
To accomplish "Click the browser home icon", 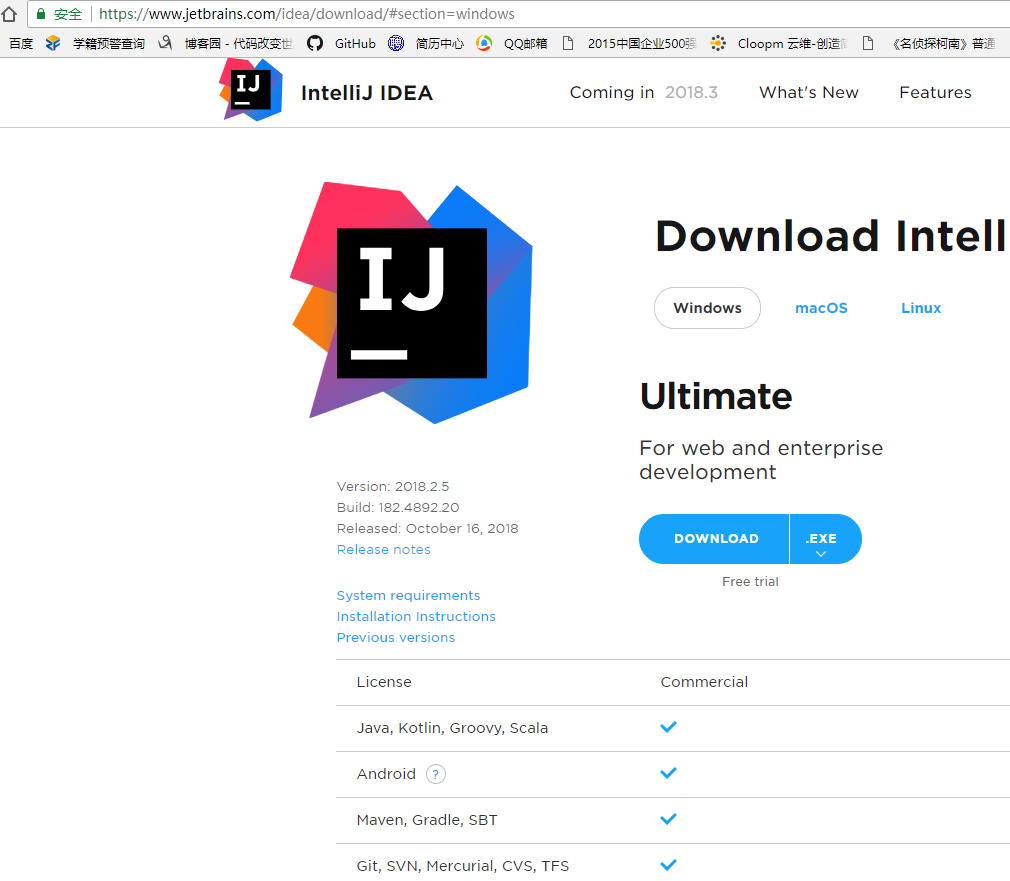I will coord(9,14).
